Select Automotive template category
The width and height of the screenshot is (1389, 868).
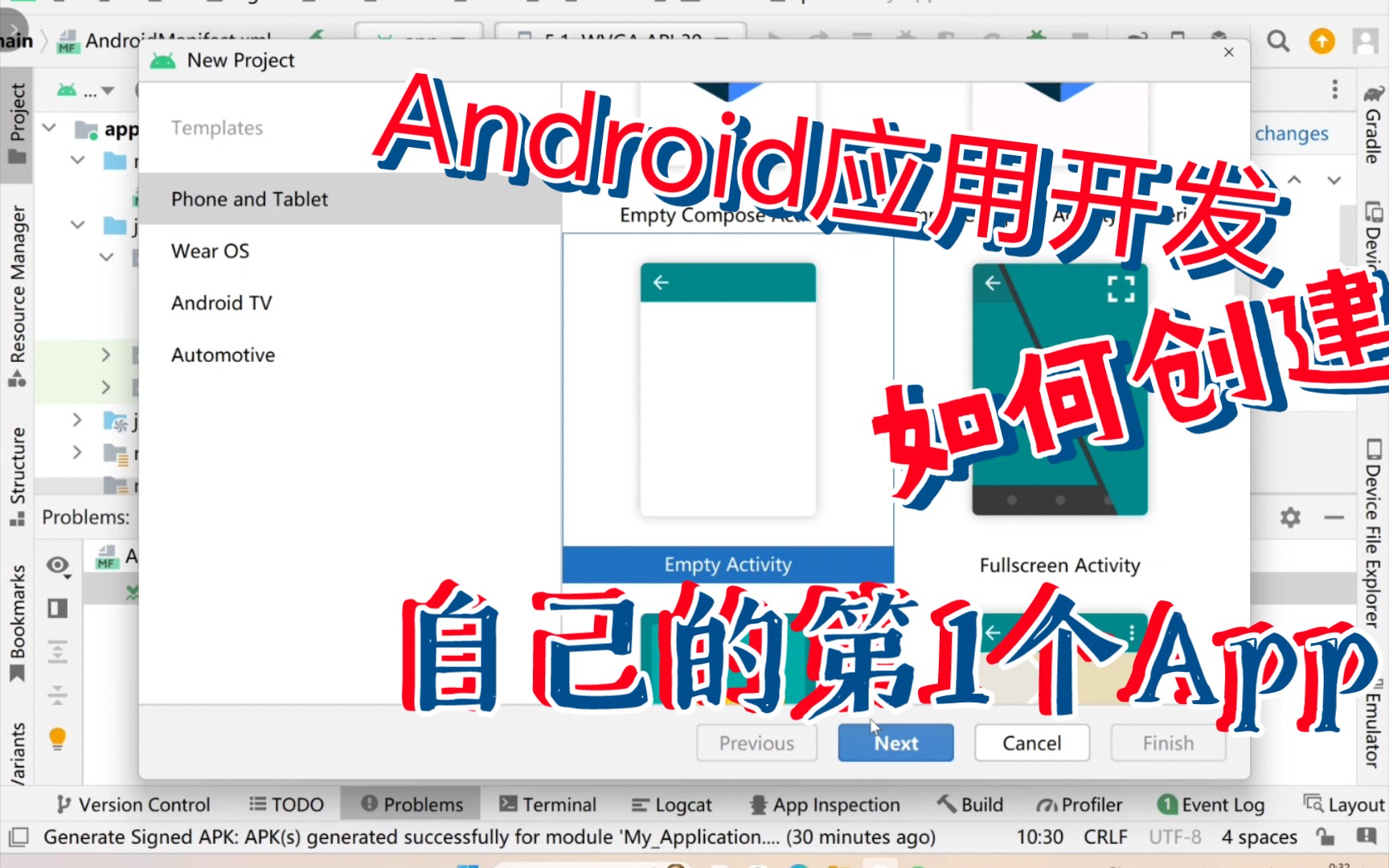350,354
